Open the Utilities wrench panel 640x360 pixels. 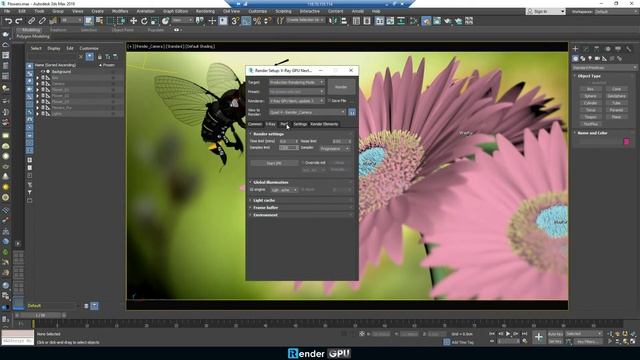pyautogui.click(x=629, y=49)
